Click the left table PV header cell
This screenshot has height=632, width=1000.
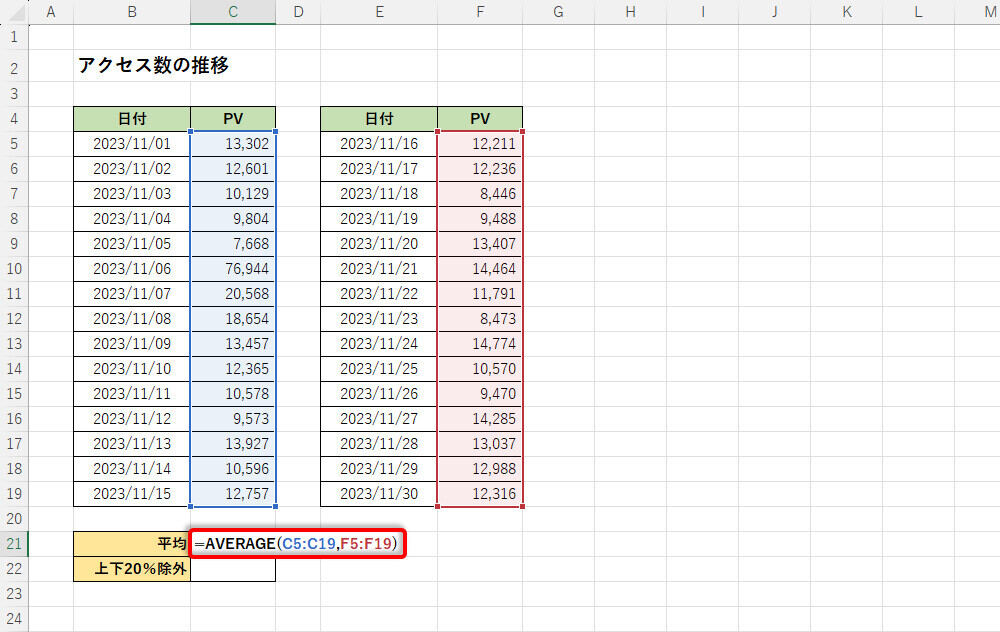click(x=233, y=119)
